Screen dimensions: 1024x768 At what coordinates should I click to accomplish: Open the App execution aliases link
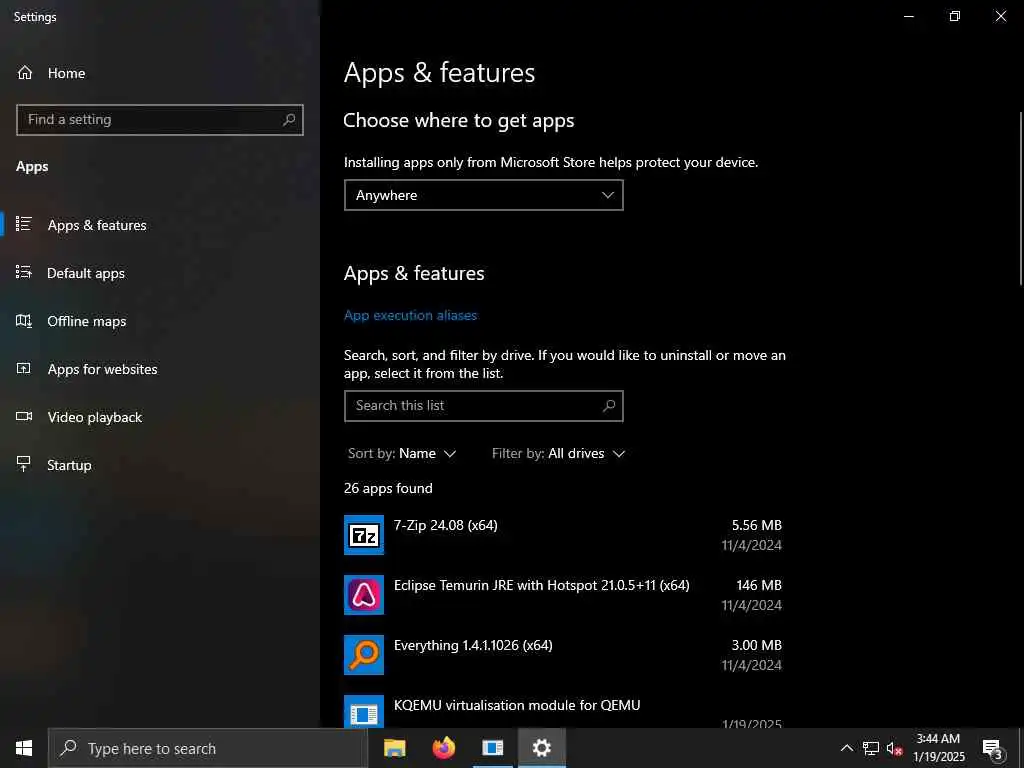(410, 315)
